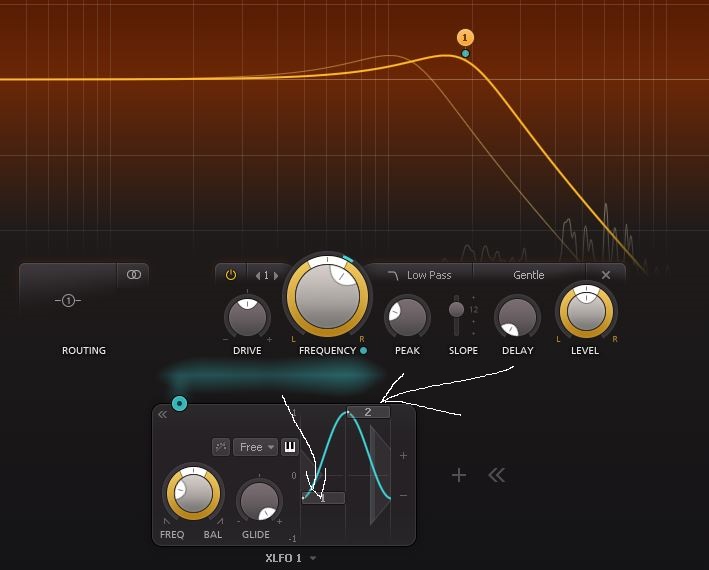
Task: Select the next filter with right arrow
Action: (x=276, y=275)
